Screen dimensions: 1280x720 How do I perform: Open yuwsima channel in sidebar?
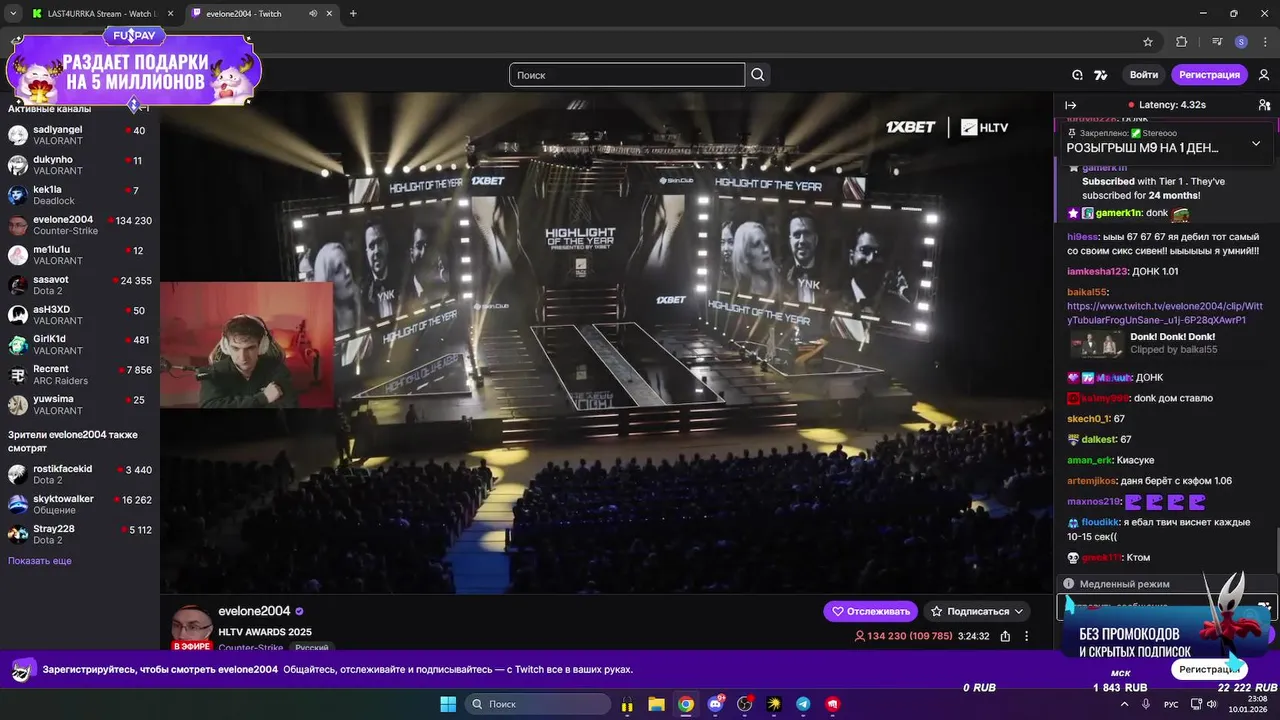coord(79,405)
